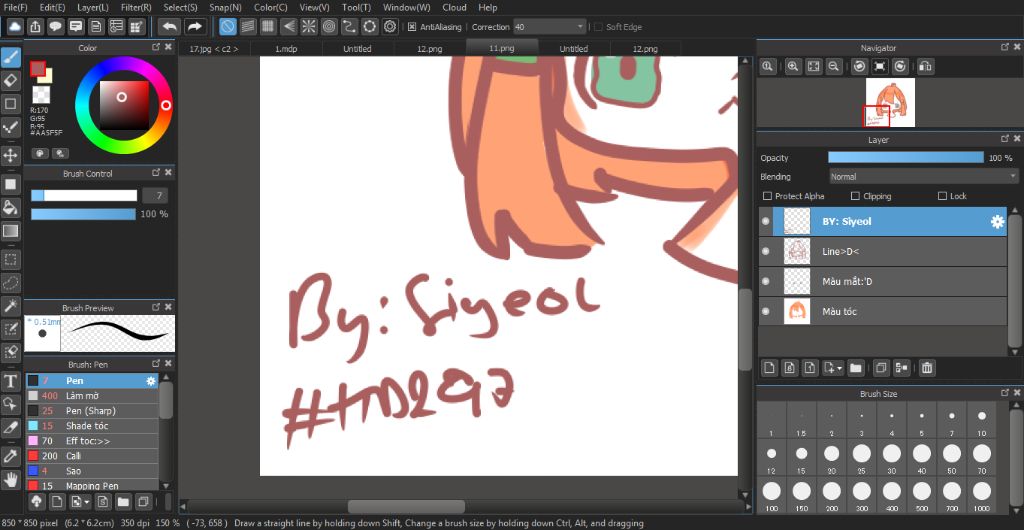Viewport: 1024px width, 530px height.
Task: Hide the Màu mắt:'D layer
Action: pyautogui.click(x=765, y=281)
